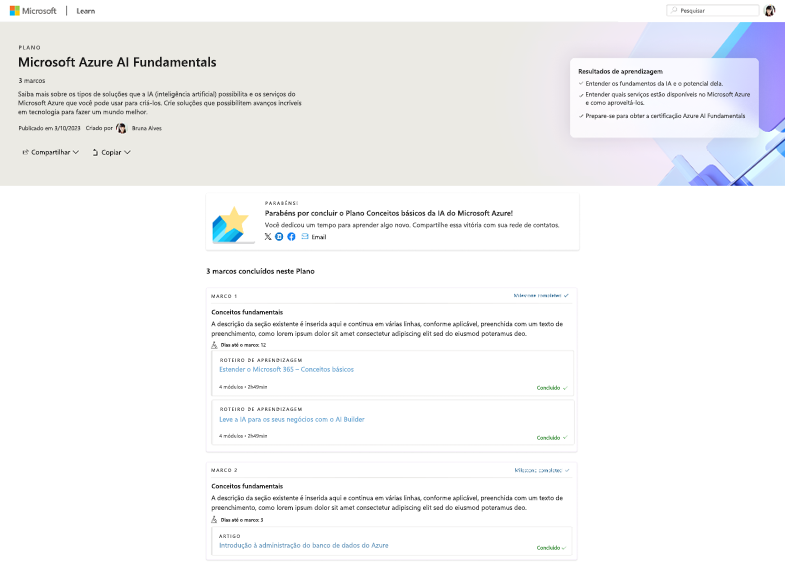The width and height of the screenshot is (785, 579).
Task: Share on X (Twitter) icon
Action: [268, 236]
